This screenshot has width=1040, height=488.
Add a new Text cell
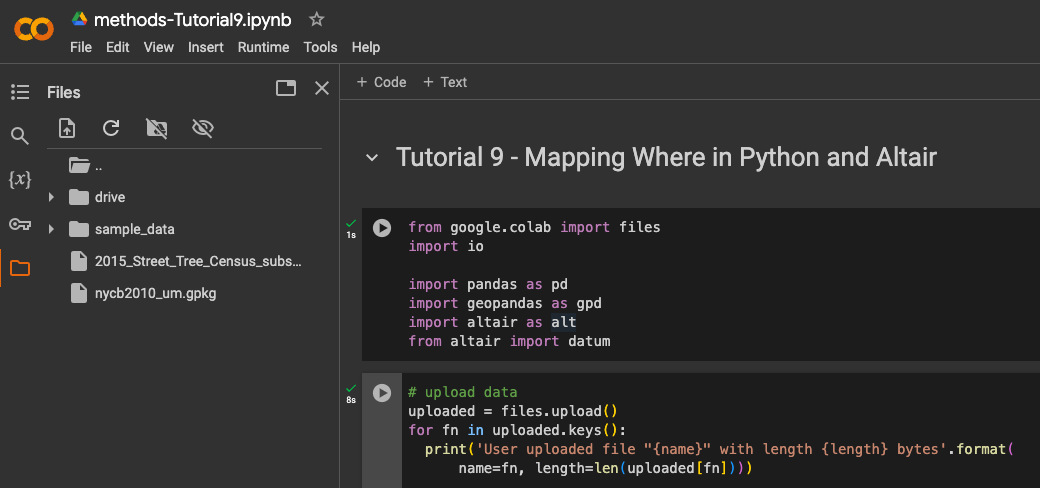[x=445, y=82]
